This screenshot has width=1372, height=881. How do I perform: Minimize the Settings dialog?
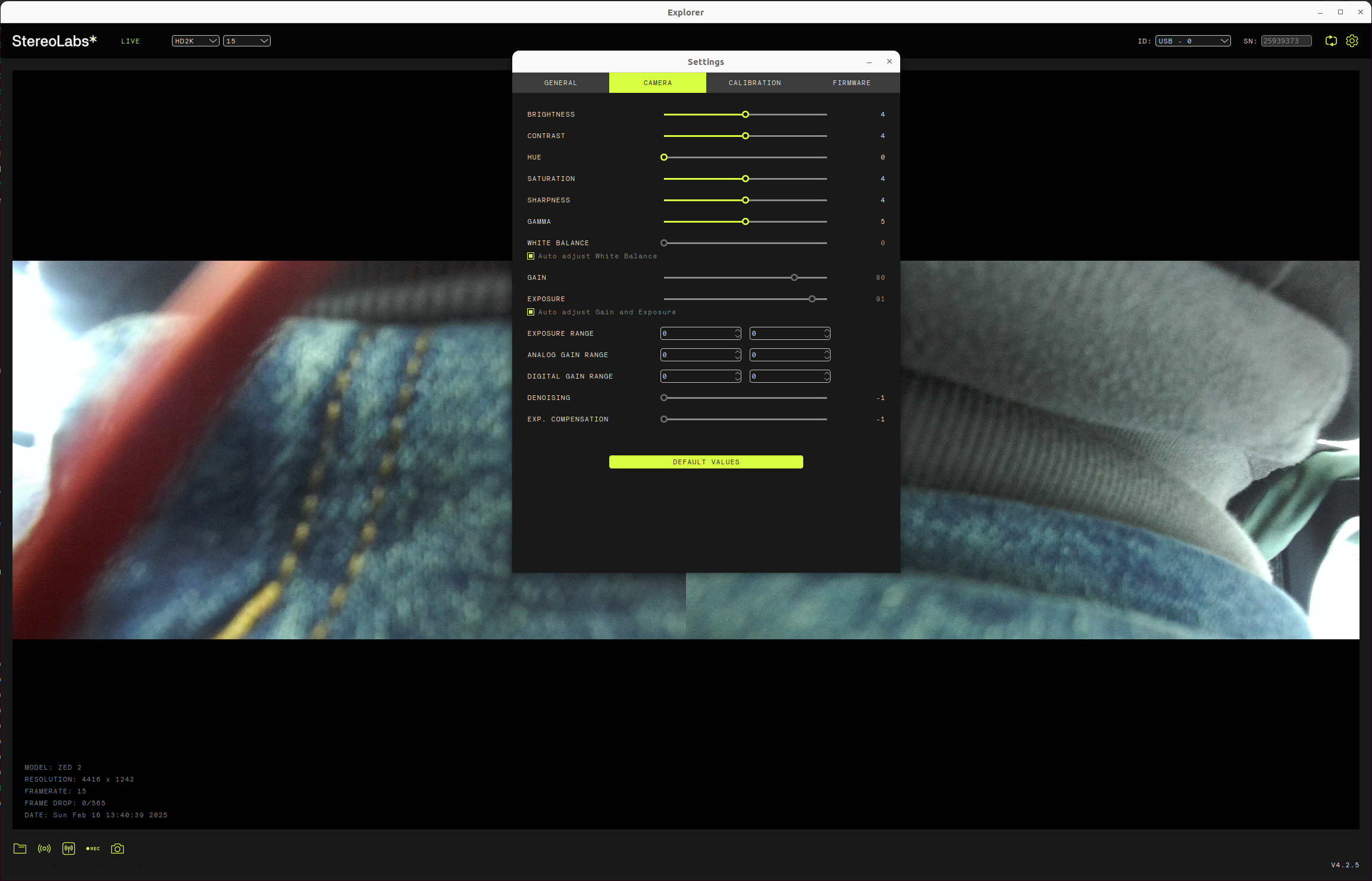point(869,62)
